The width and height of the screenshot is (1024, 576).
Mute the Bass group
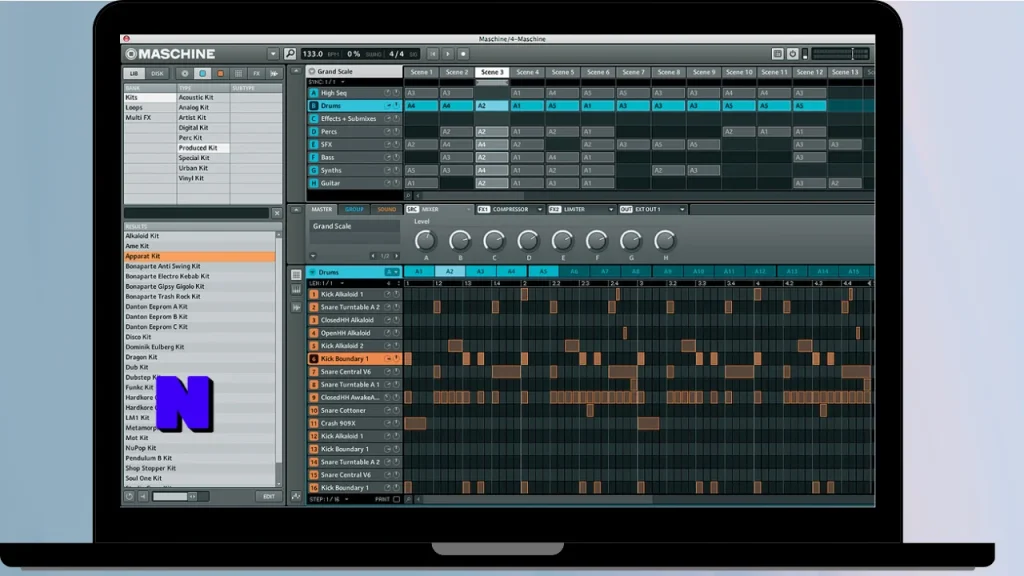pos(396,157)
